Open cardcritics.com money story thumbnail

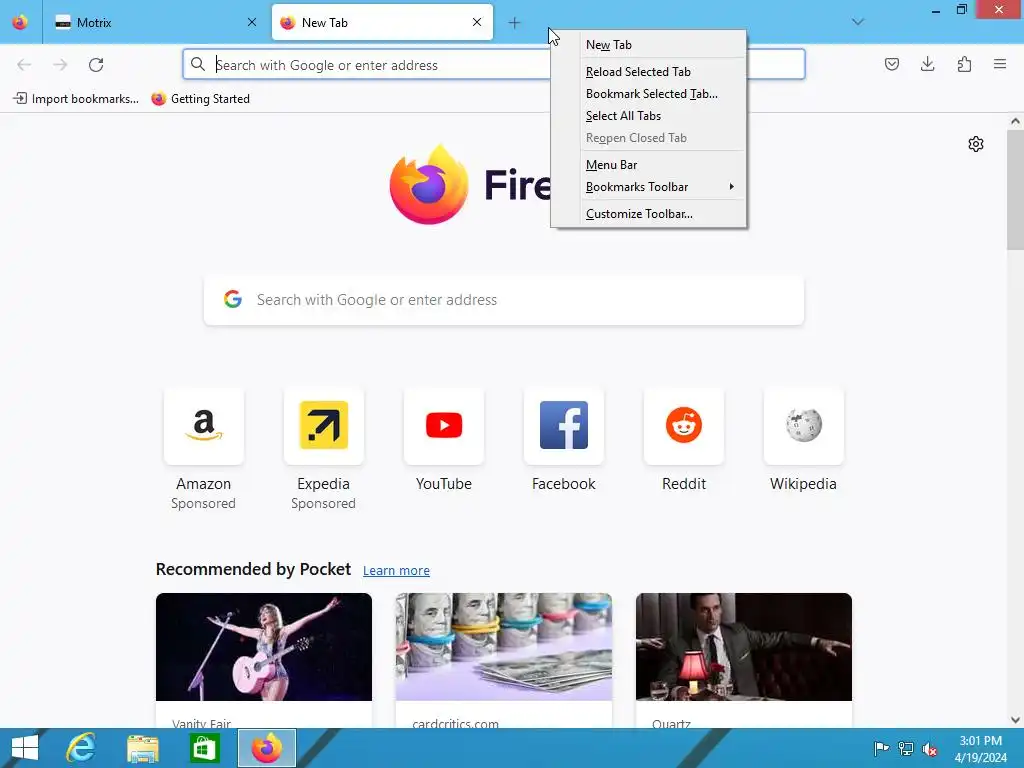pyautogui.click(x=504, y=647)
